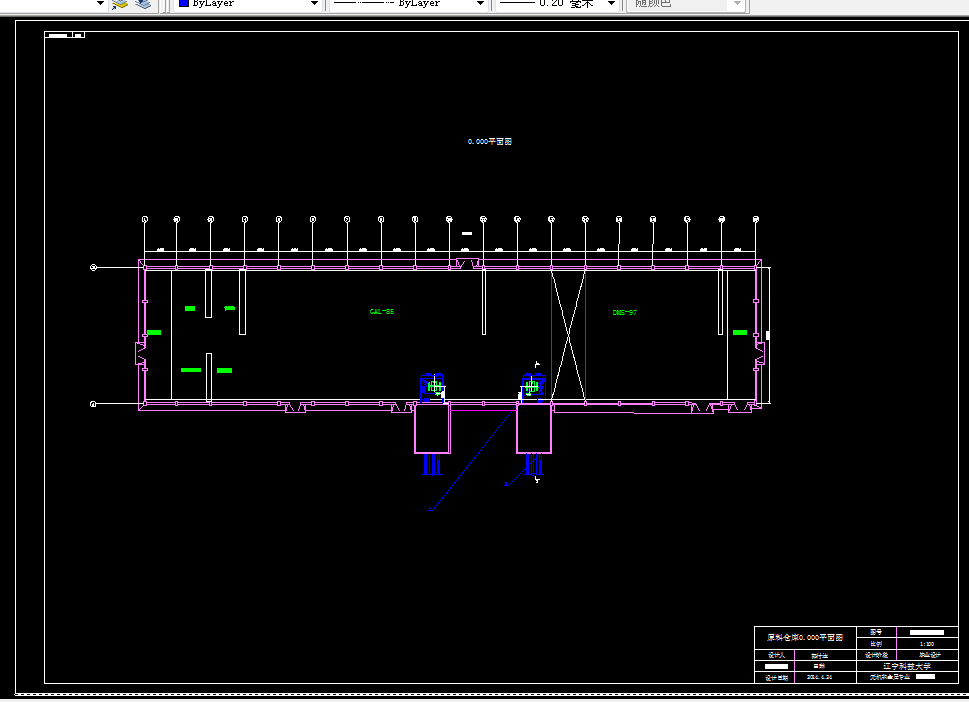Click the blue ByLayer color swatch
Viewport: 969px width, 702px height.
coord(184,3)
